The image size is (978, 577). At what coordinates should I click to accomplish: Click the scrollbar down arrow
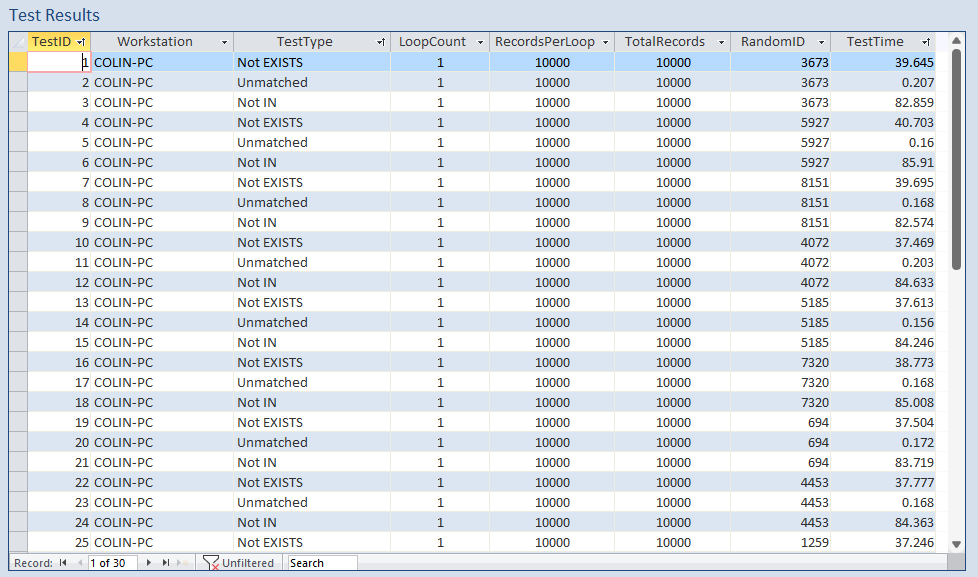click(956, 544)
